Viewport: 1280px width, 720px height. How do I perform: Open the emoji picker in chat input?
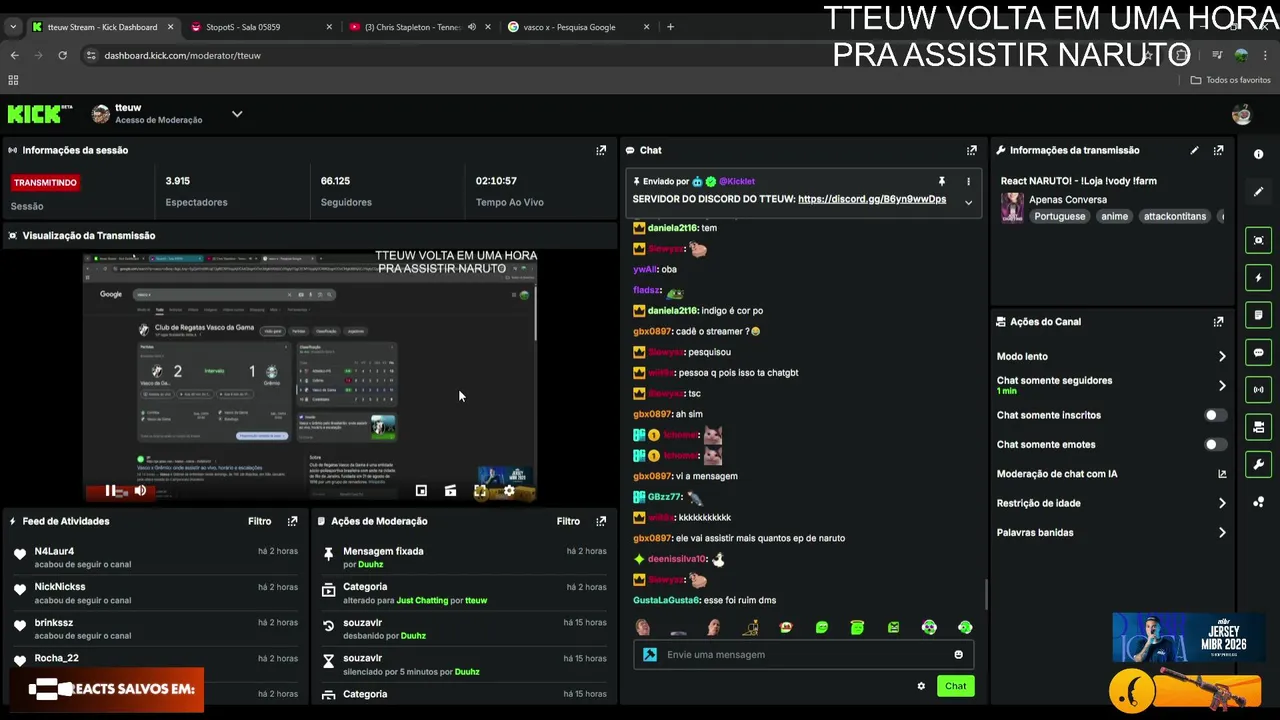pos(958,655)
